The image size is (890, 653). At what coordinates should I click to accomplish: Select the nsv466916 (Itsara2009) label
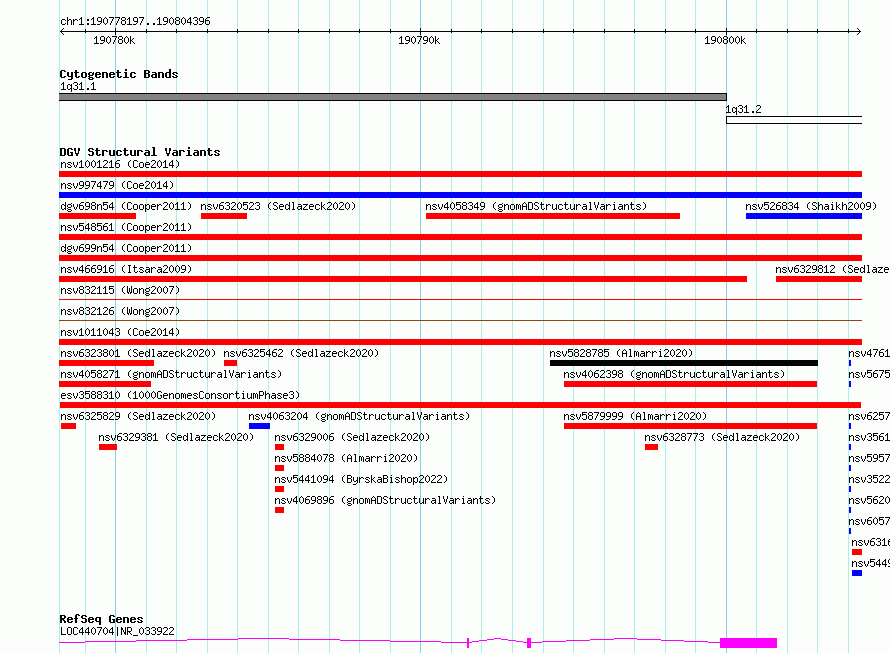[126, 269]
